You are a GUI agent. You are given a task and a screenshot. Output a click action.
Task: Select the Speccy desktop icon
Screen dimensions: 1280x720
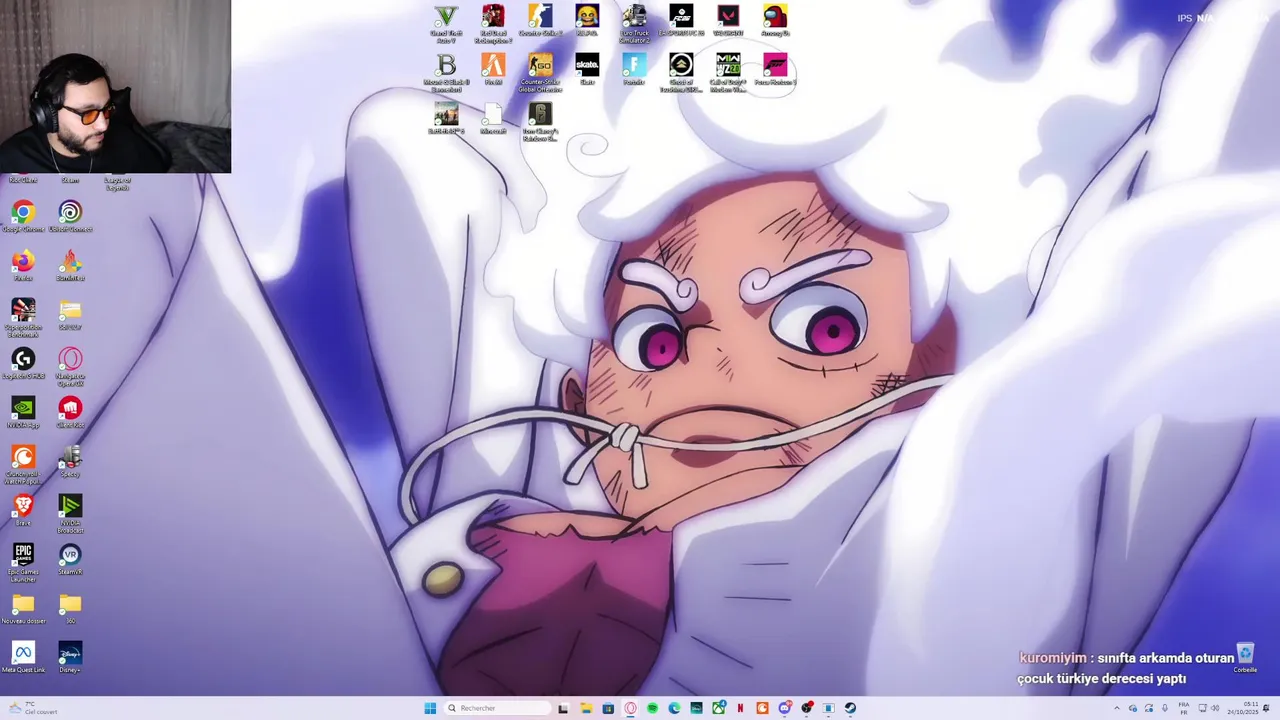point(70,461)
